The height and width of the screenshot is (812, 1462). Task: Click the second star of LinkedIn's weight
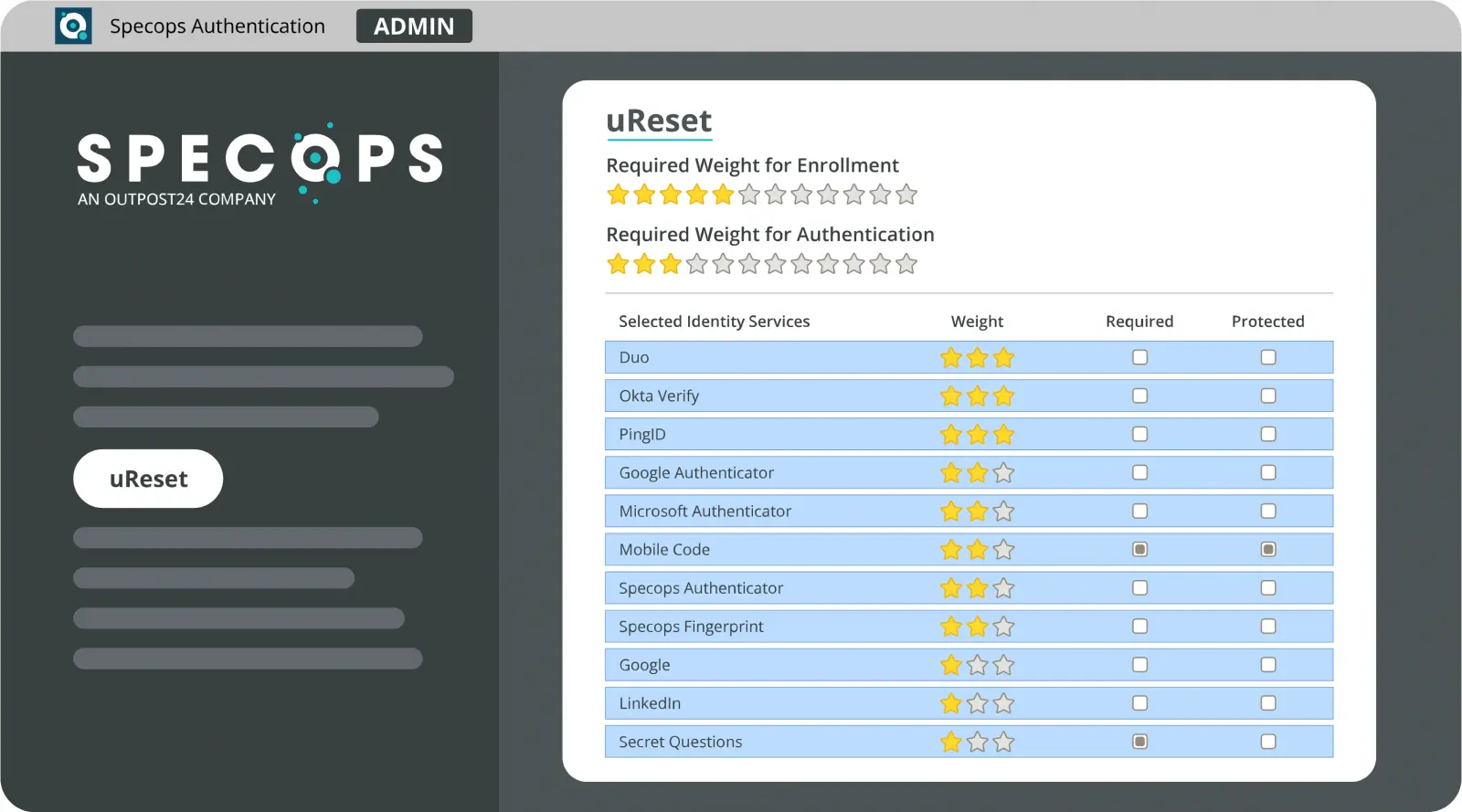tap(977, 702)
